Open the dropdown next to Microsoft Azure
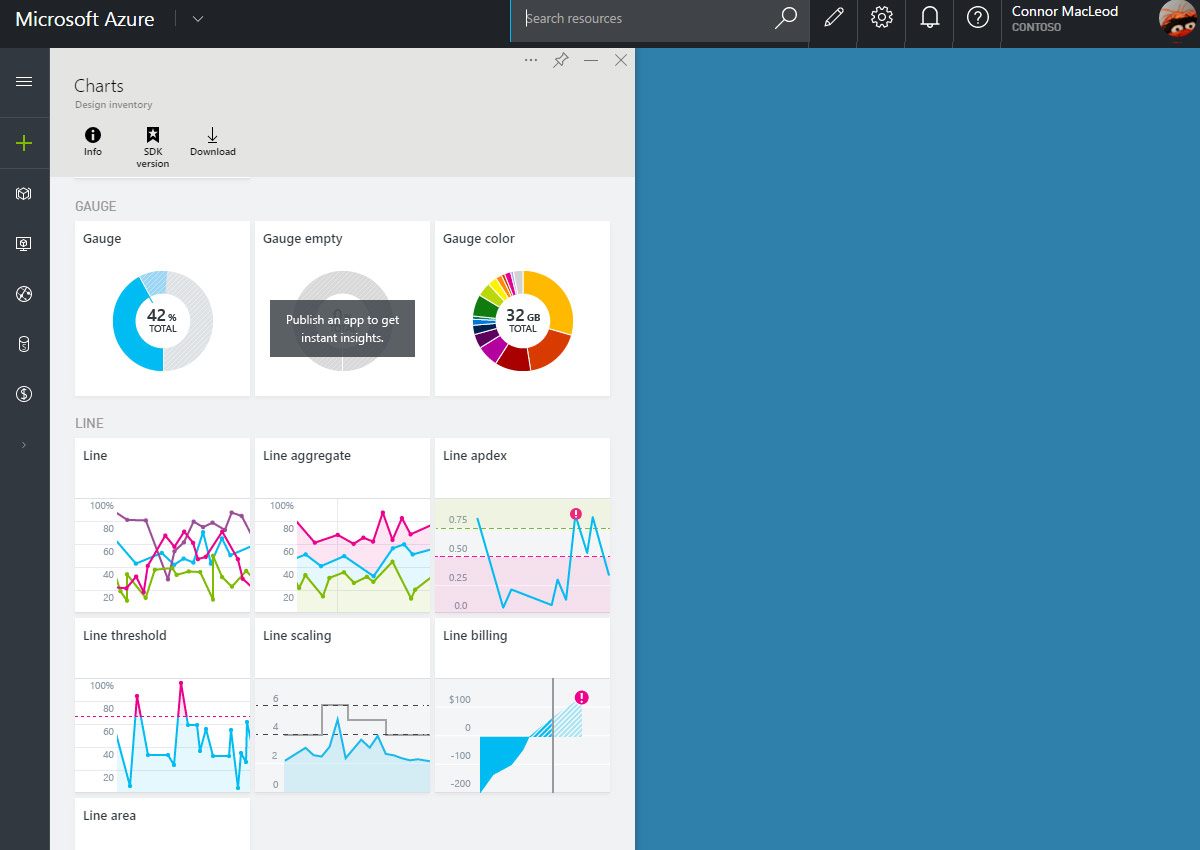 (x=197, y=18)
